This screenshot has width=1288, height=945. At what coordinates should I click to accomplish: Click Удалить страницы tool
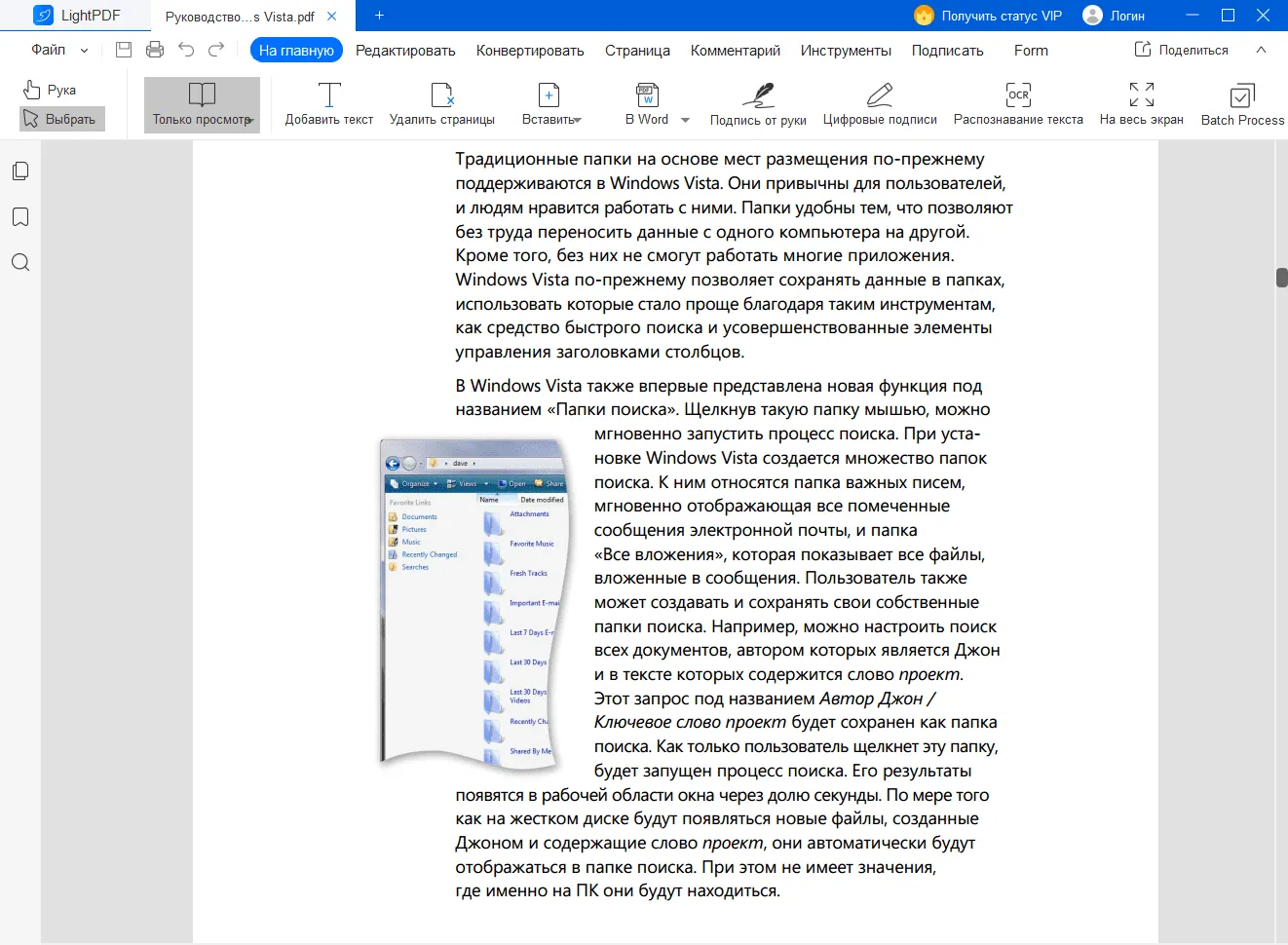(442, 104)
